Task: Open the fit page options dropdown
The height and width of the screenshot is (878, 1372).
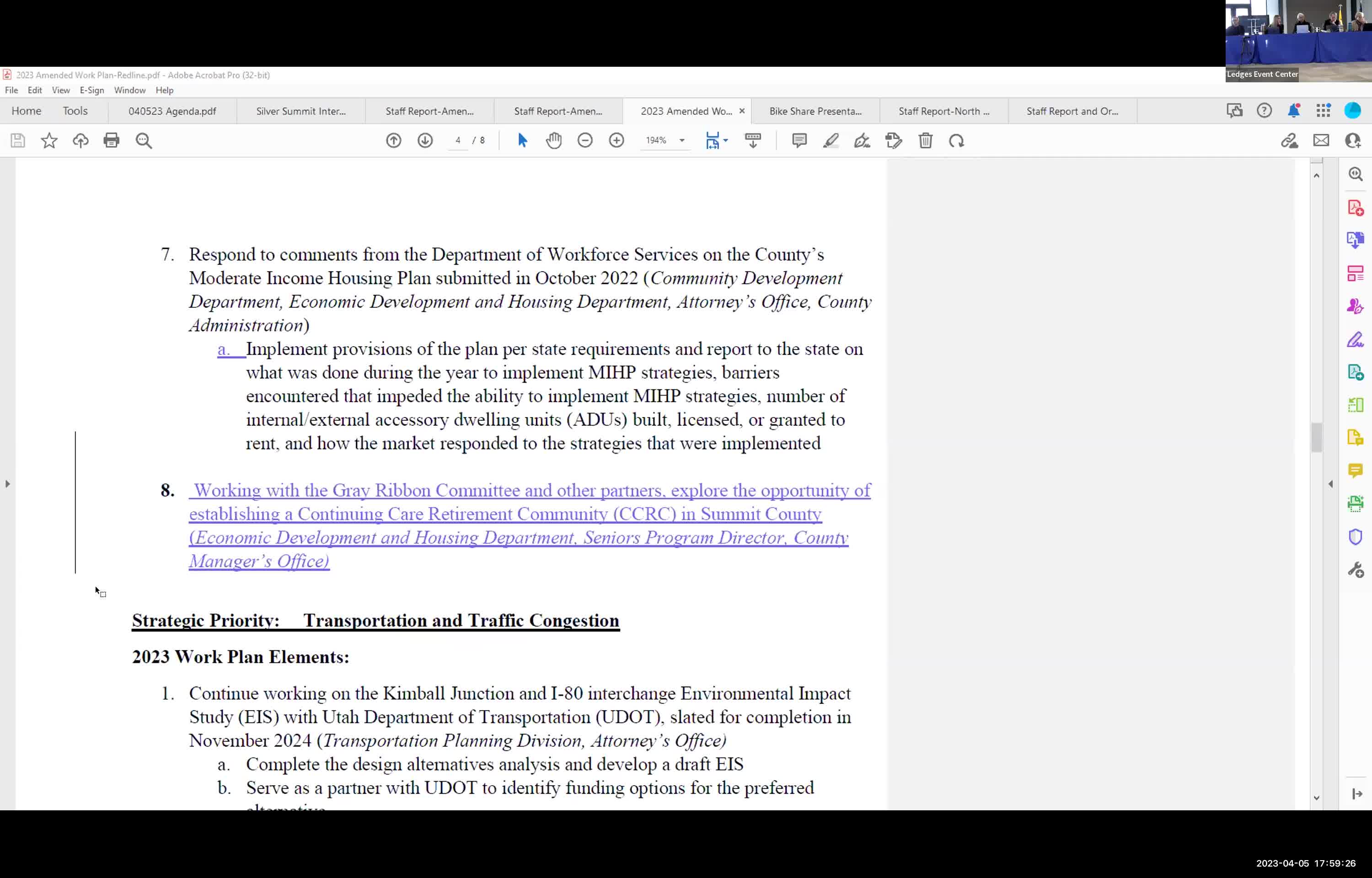Action: (726, 140)
